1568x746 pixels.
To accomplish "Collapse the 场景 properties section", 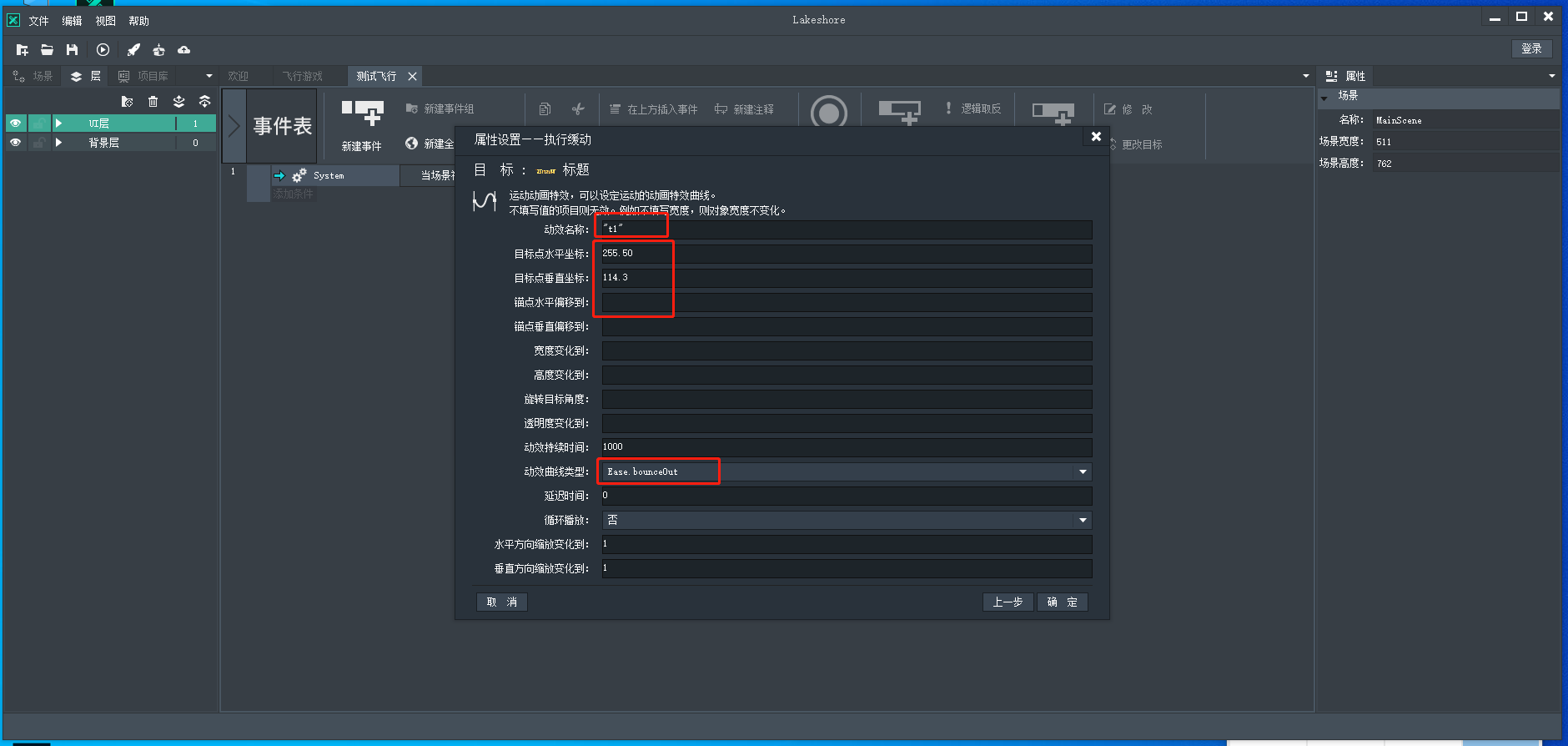I will [1324, 98].
